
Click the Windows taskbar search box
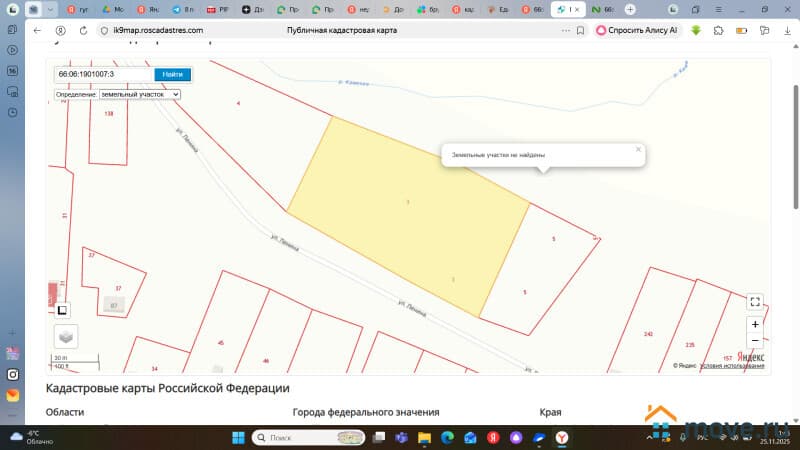(x=307, y=438)
